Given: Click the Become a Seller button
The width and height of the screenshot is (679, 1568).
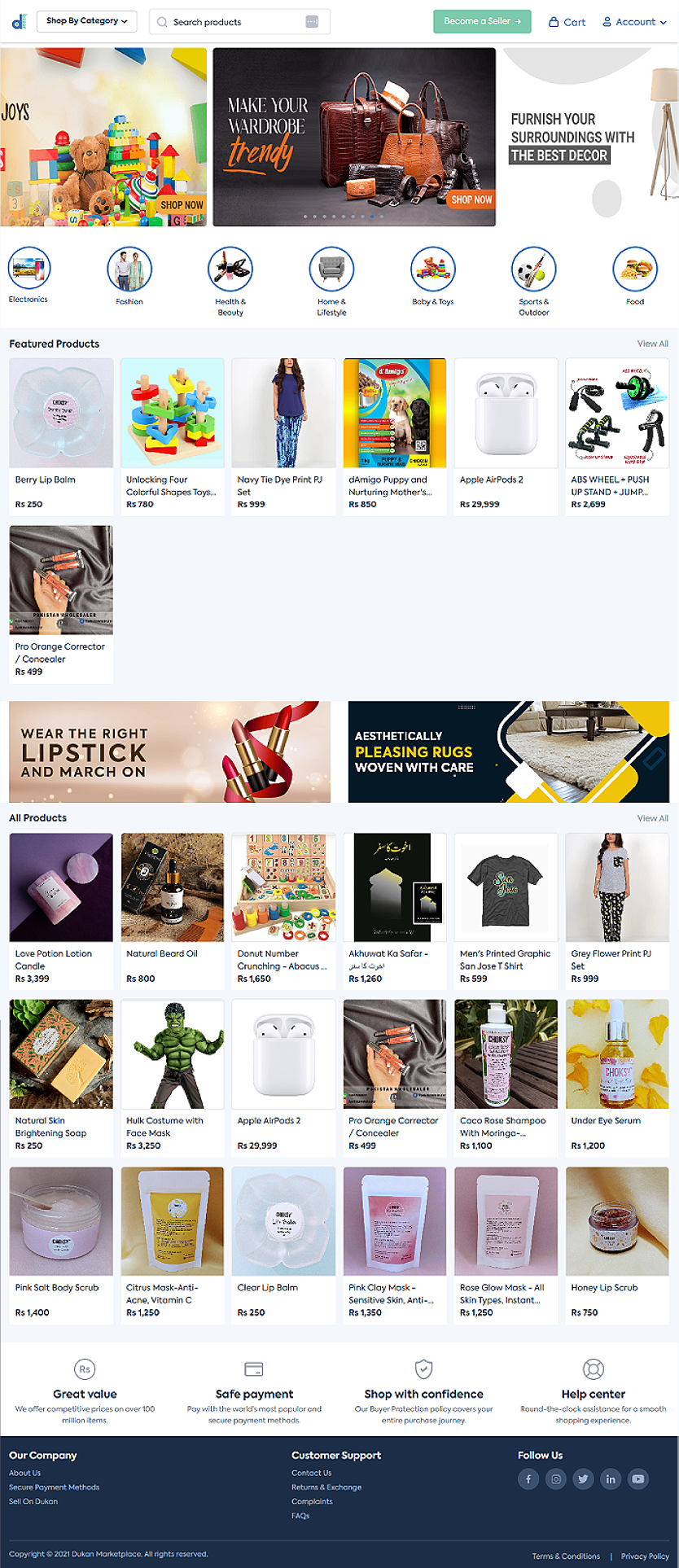Looking at the screenshot, I should pos(482,21).
